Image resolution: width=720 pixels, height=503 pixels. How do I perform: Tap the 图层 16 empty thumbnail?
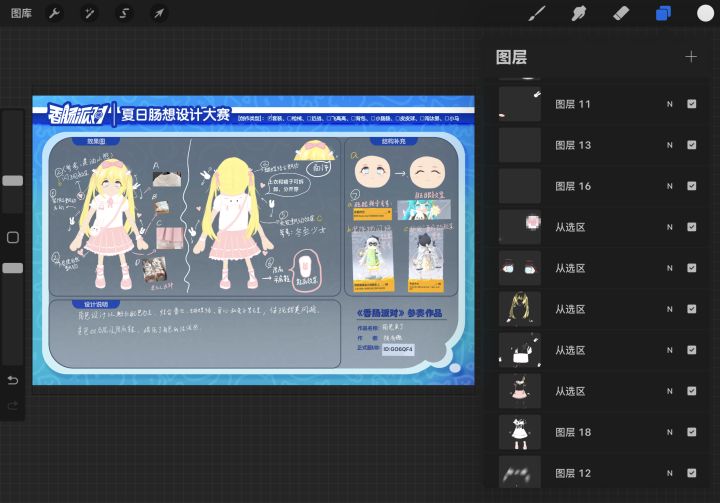pyautogui.click(x=520, y=186)
